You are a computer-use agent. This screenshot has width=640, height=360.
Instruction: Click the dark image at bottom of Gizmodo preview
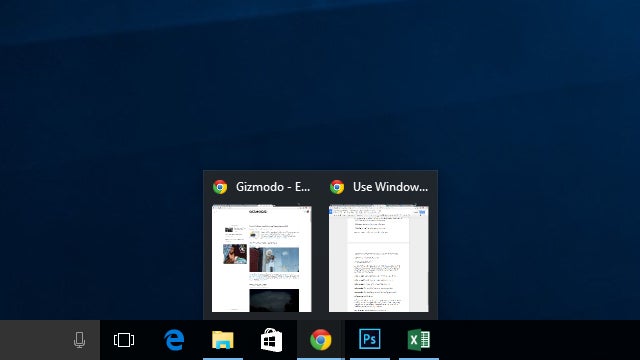pyautogui.click(x=274, y=300)
